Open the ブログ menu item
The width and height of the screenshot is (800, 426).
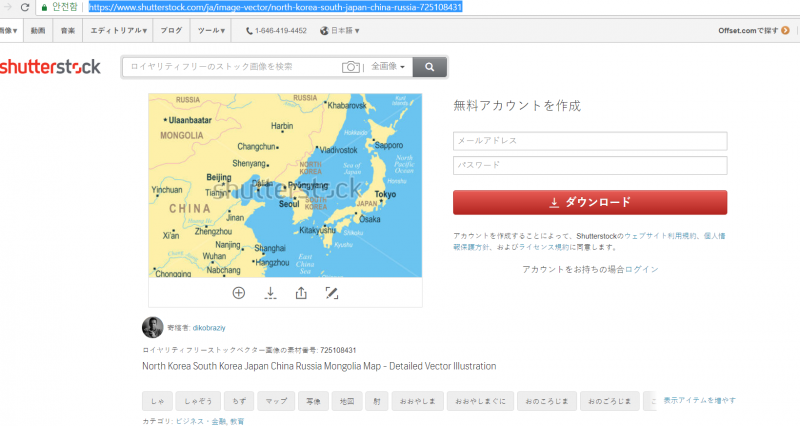click(171, 30)
